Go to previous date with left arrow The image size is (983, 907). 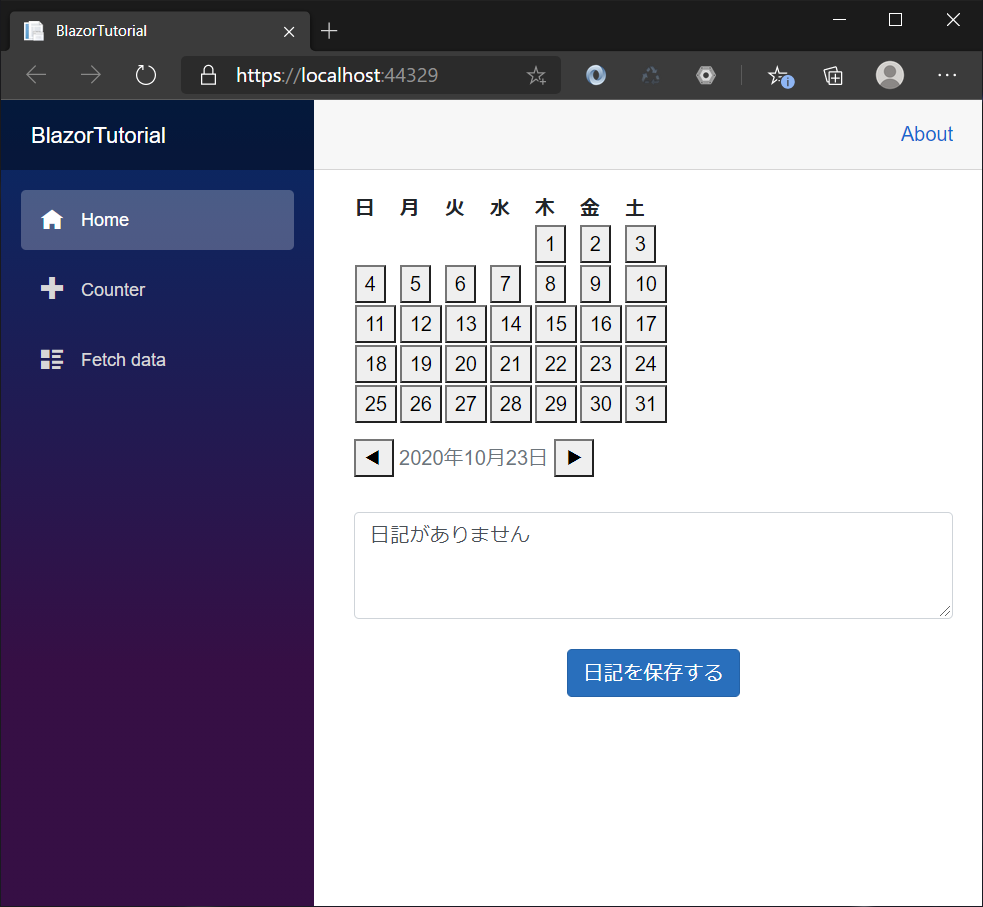click(x=374, y=458)
